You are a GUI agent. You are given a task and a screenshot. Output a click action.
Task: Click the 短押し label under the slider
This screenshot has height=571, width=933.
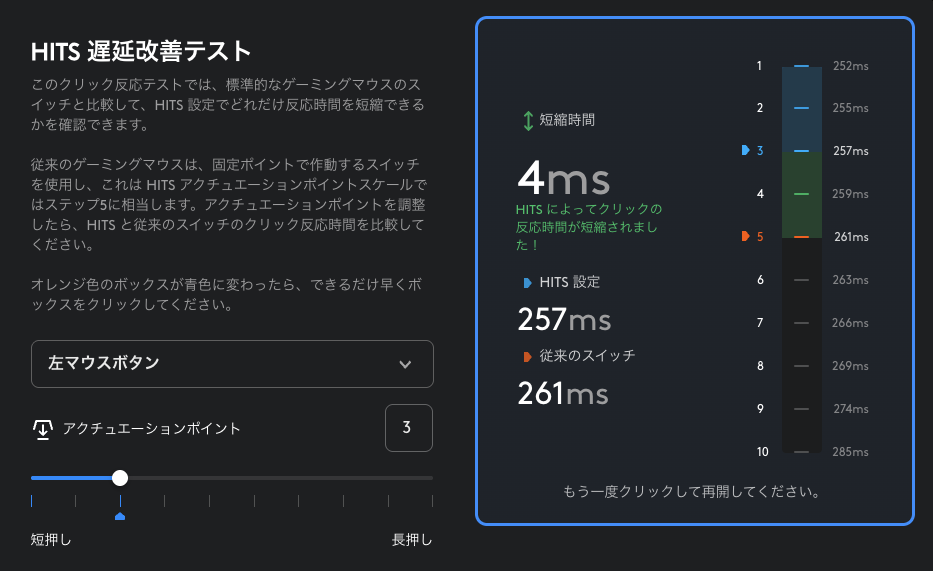(x=51, y=539)
